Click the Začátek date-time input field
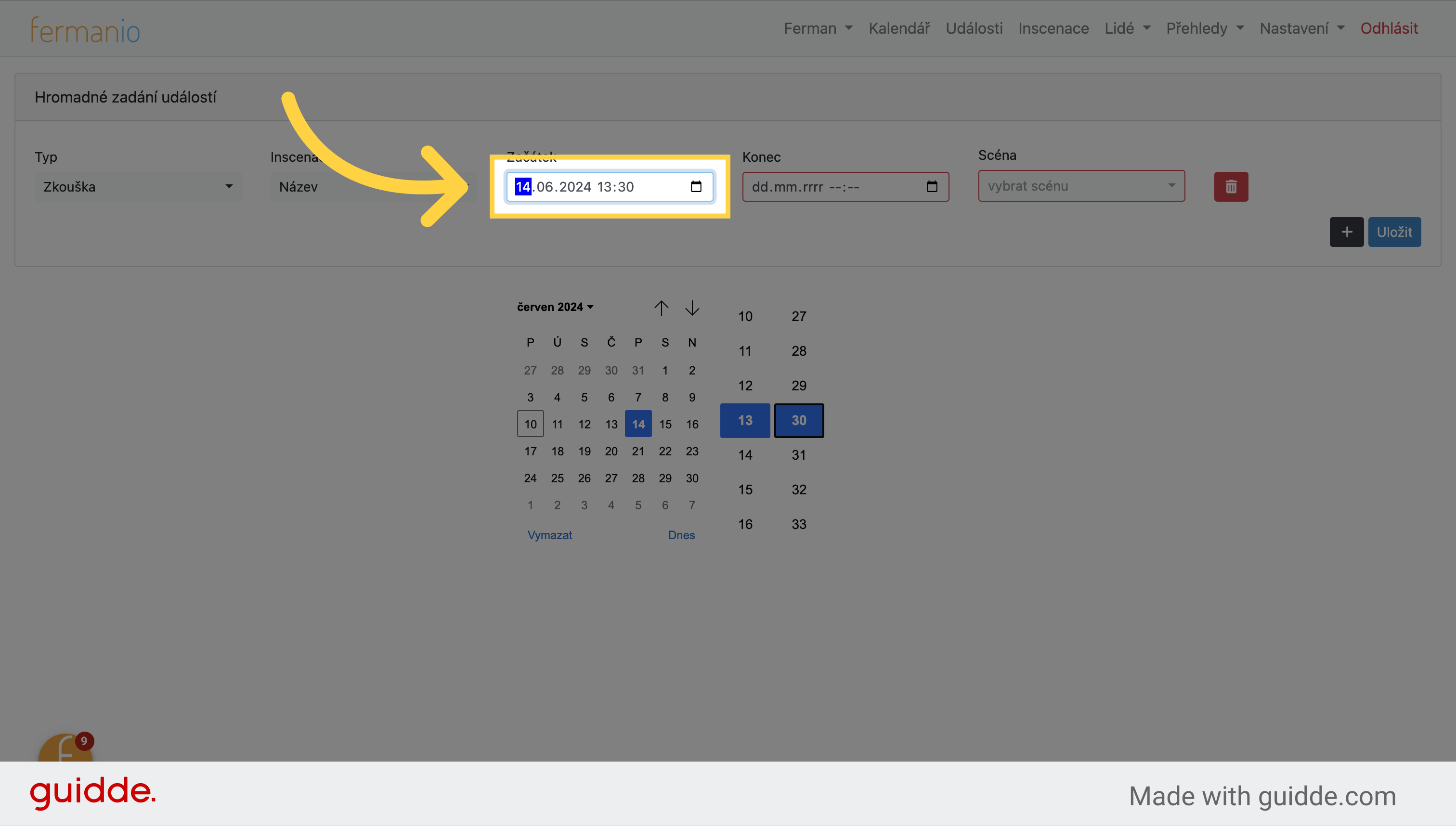 610,187
